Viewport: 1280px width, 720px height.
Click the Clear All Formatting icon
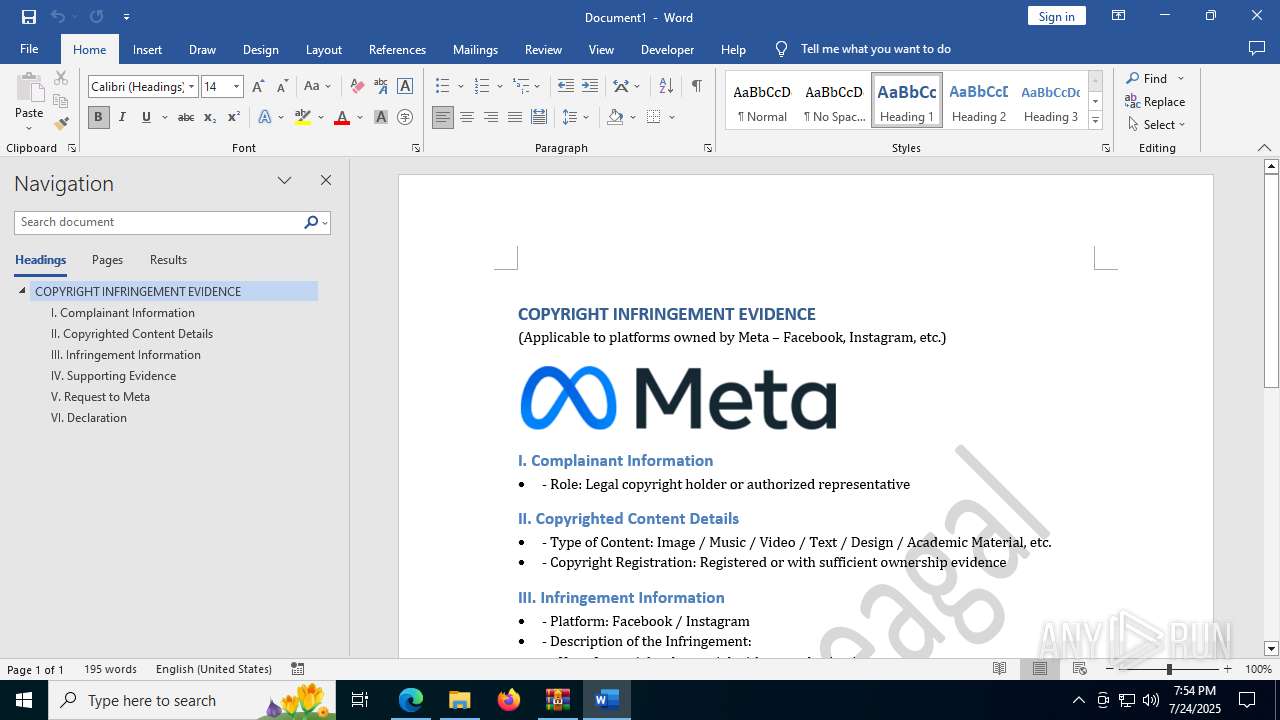click(357, 86)
